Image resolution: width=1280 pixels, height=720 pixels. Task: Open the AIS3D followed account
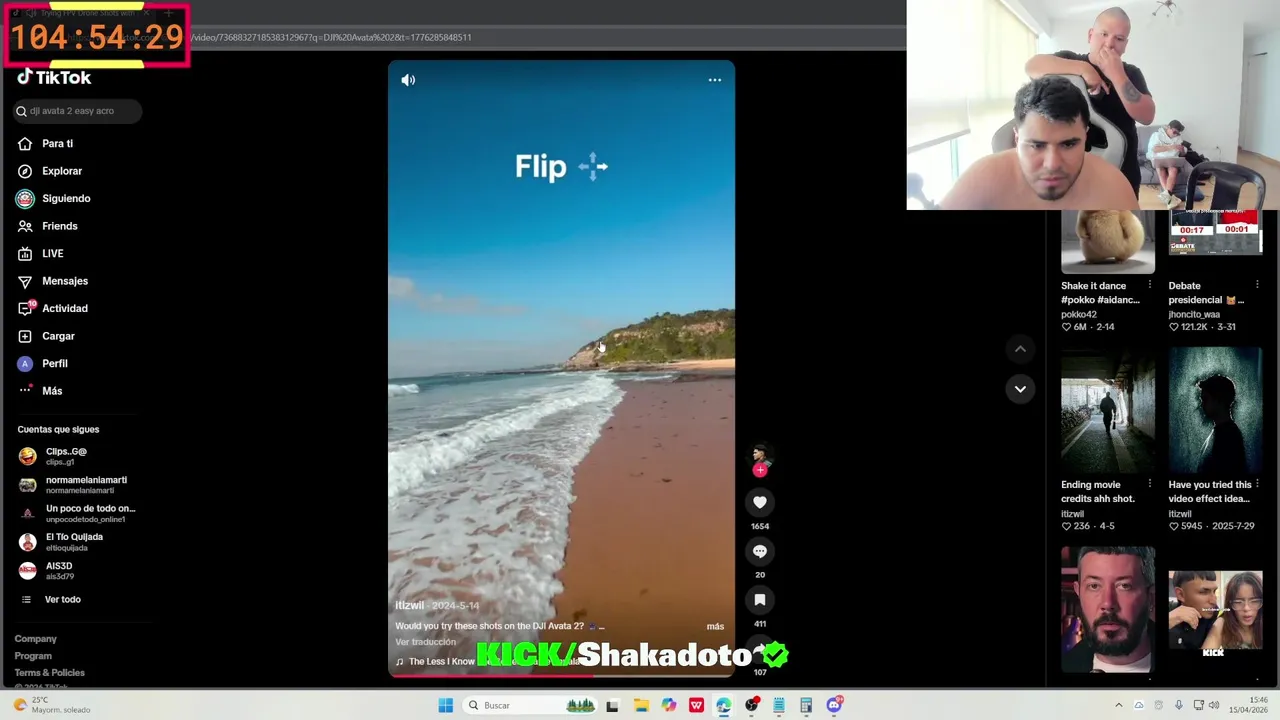pyautogui.click(x=46, y=570)
